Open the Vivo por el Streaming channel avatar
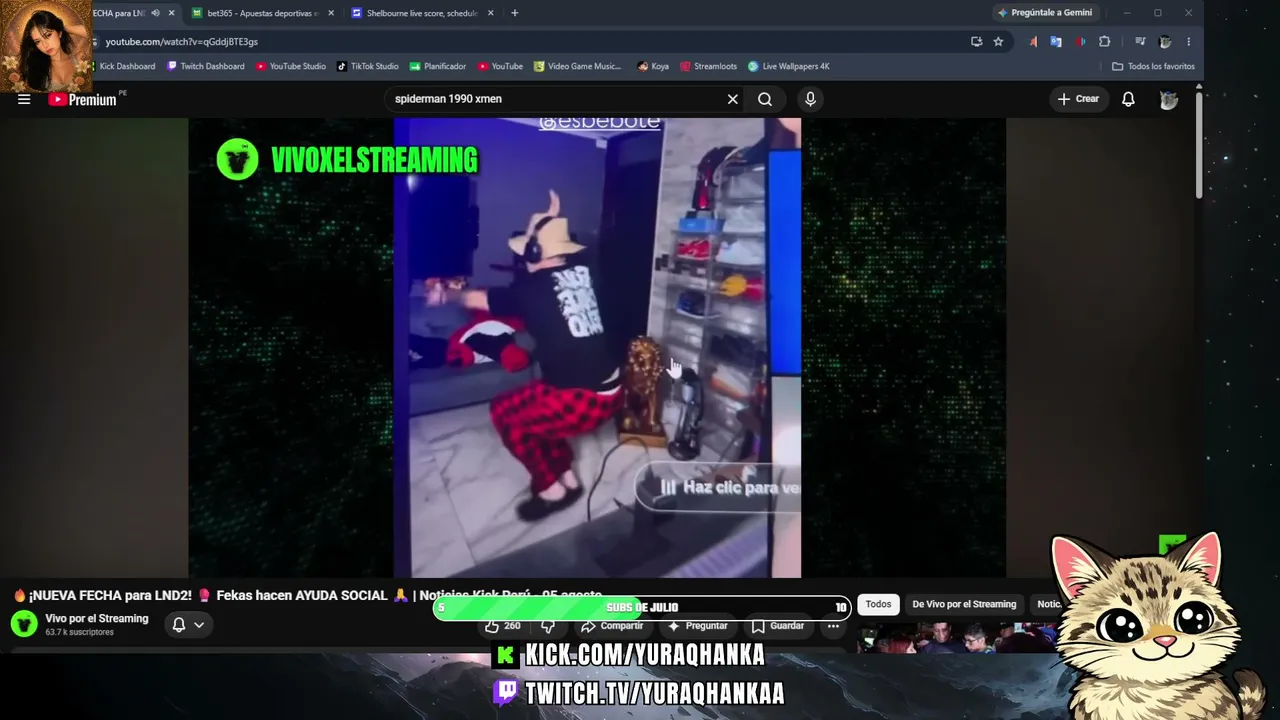This screenshot has width=1280, height=720. [x=24, y=624]
